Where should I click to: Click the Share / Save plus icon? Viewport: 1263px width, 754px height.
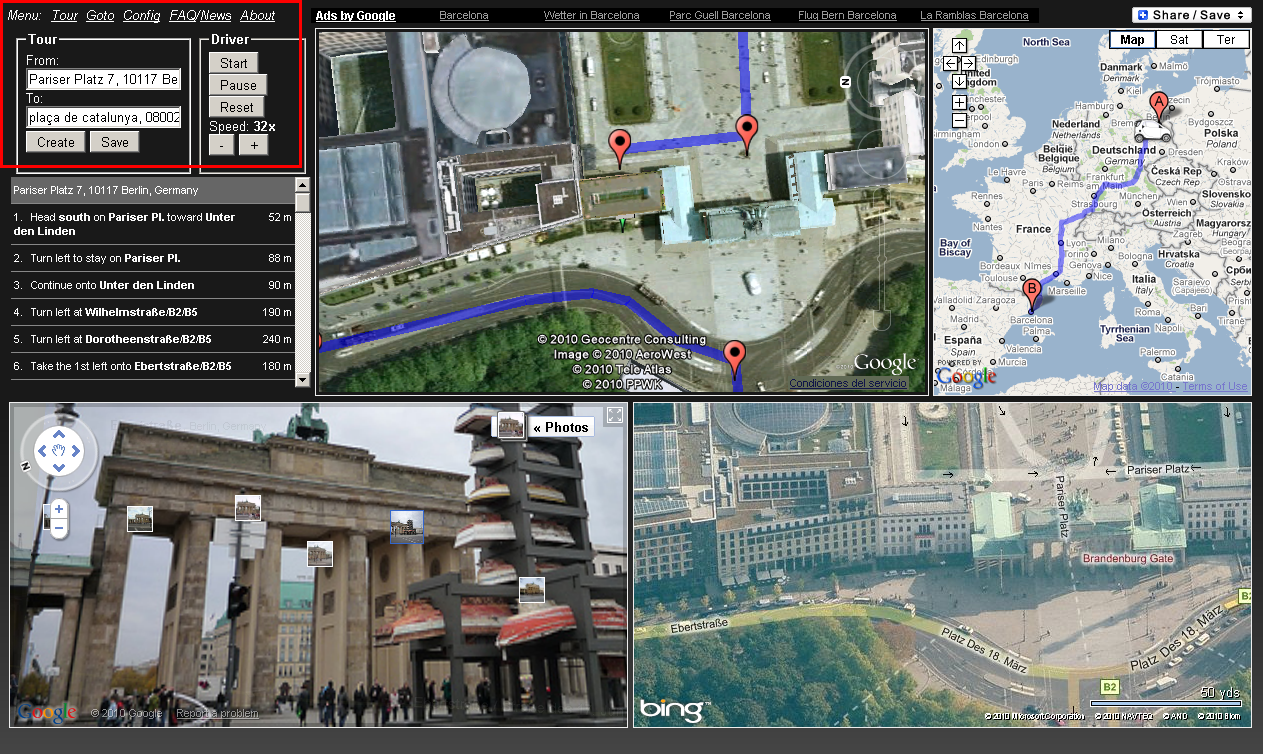[x=1143, y=15]
